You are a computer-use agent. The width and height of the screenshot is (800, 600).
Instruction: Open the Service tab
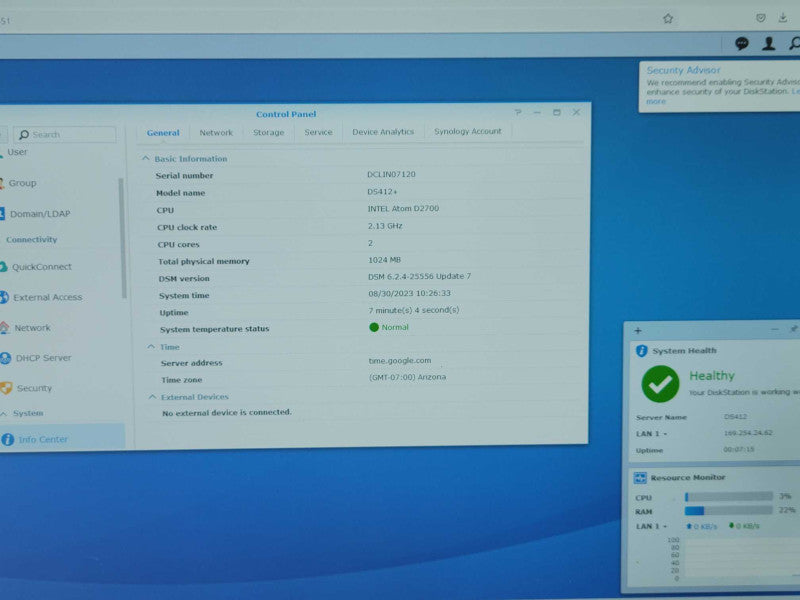click(x=318, y=132)
